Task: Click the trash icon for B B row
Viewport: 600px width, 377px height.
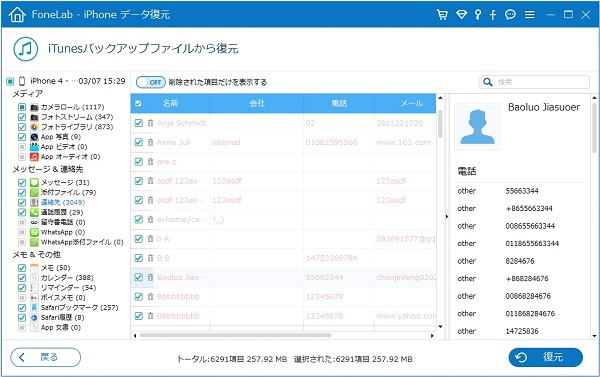Action: [x=150, y=258]
